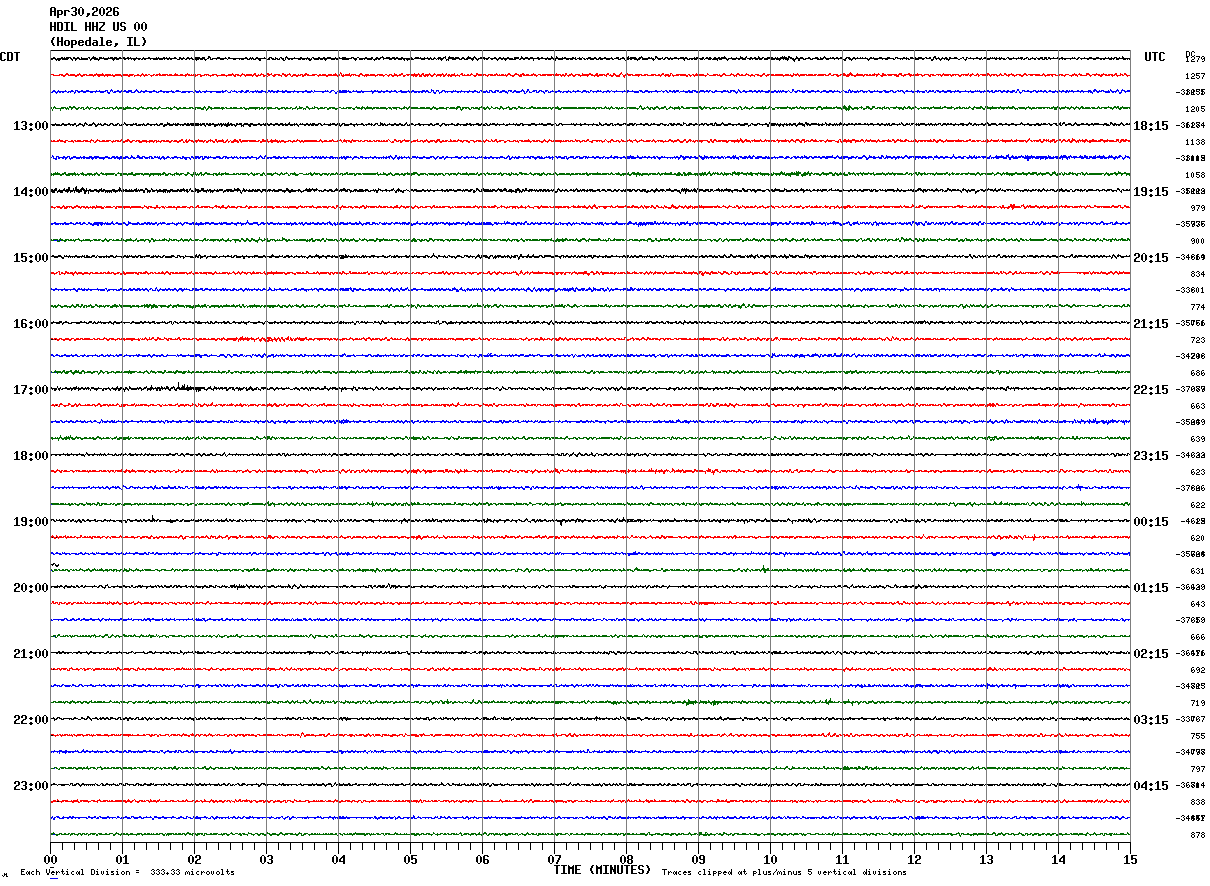Click the 13:00 CDT time label
Screen dimensions: 1210x886
(x=30, y=126)
